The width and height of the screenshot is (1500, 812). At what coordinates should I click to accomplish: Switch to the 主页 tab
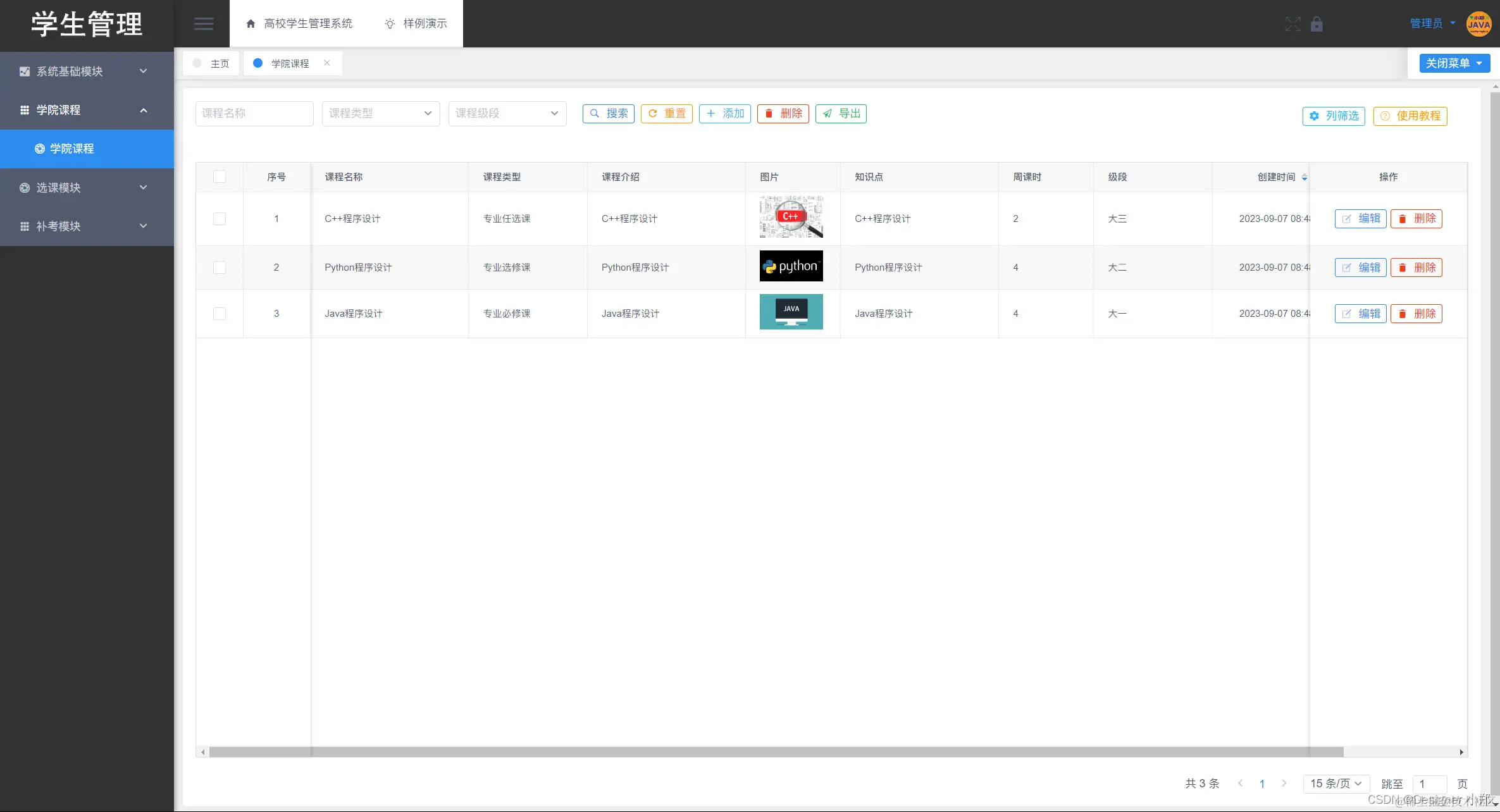point(212,63)
